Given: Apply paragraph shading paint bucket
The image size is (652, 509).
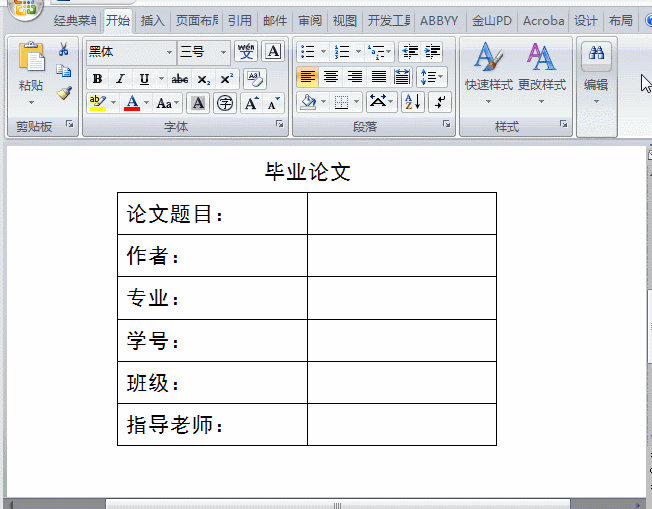Looking at the screenshot, I should pyautogui.click(x=308, y=102).
